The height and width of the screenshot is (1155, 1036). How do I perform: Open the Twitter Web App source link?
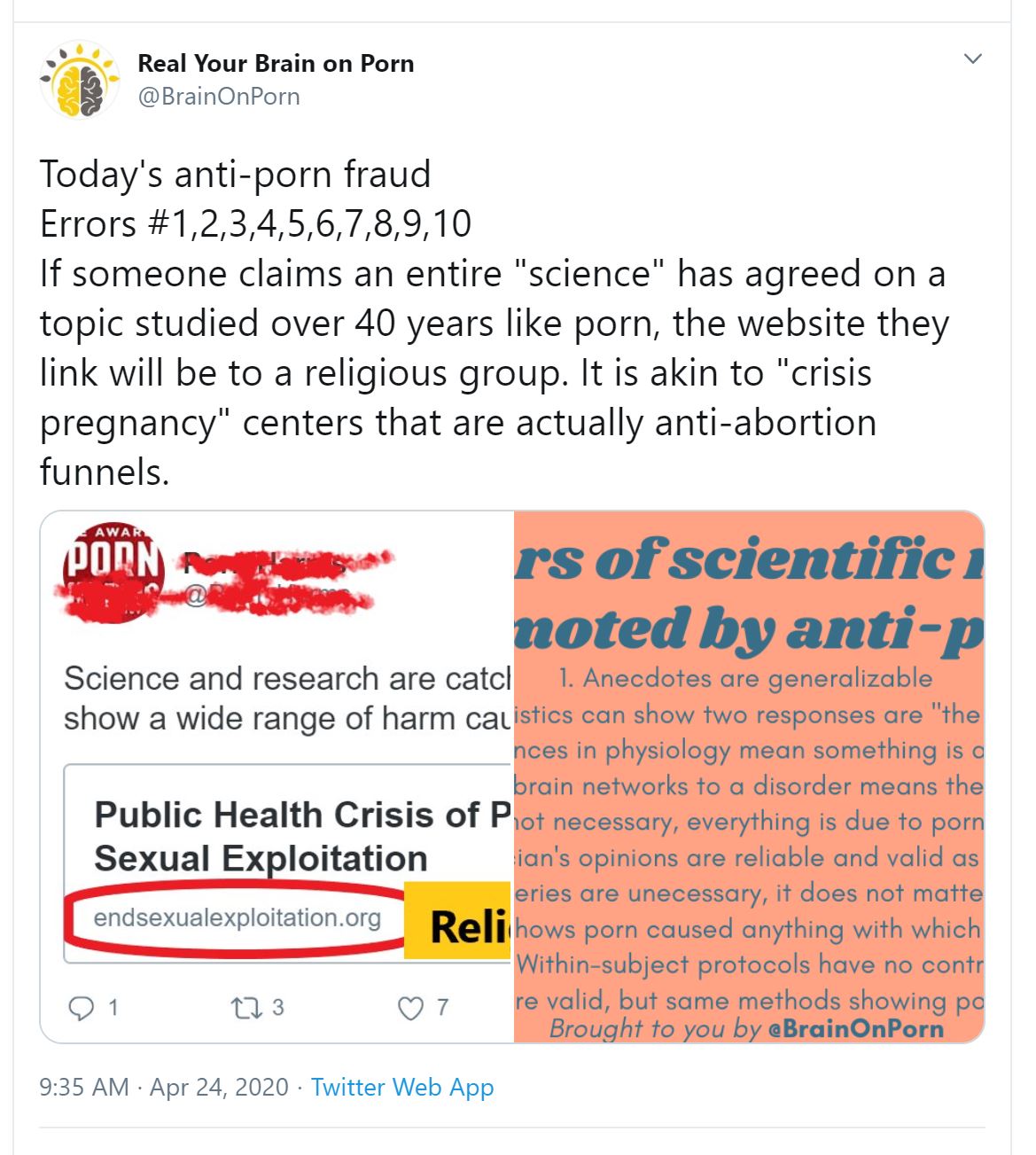(401, 1087)
